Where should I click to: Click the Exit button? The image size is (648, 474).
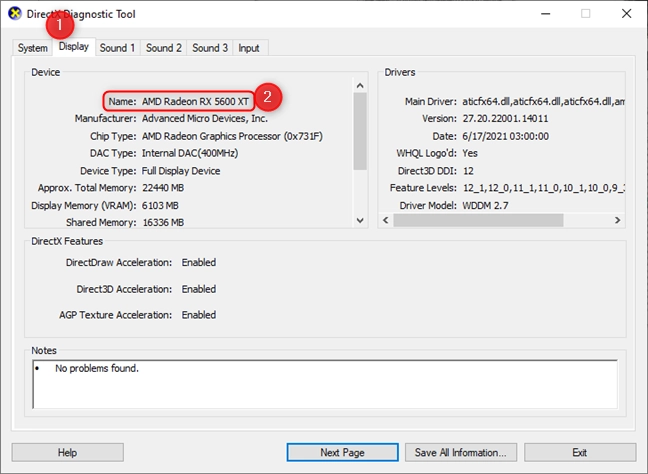click(580, 453)
